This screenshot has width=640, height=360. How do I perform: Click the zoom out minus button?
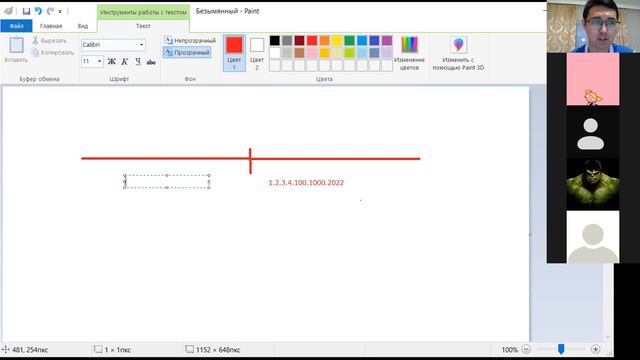[527, 349]
